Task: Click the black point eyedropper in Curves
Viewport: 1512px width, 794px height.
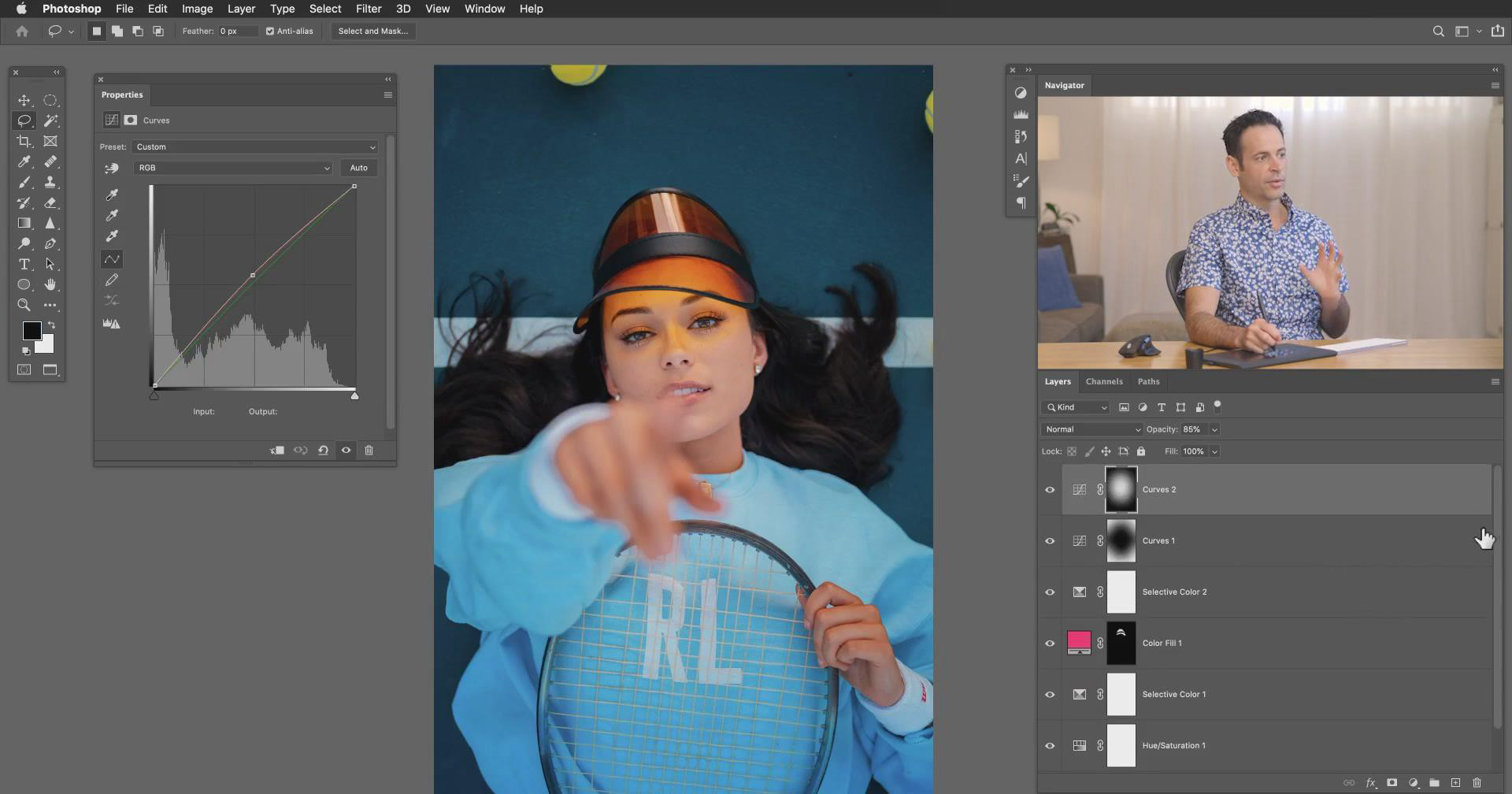Action: point(112,195)
